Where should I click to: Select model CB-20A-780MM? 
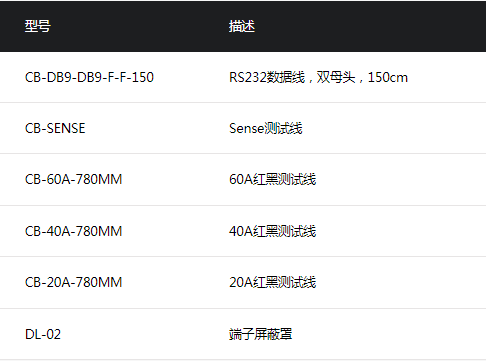point(74,282)
